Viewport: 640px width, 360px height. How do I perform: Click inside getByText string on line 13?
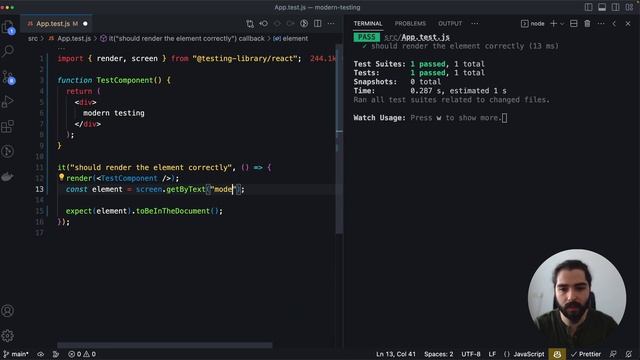tap(223, 189)
